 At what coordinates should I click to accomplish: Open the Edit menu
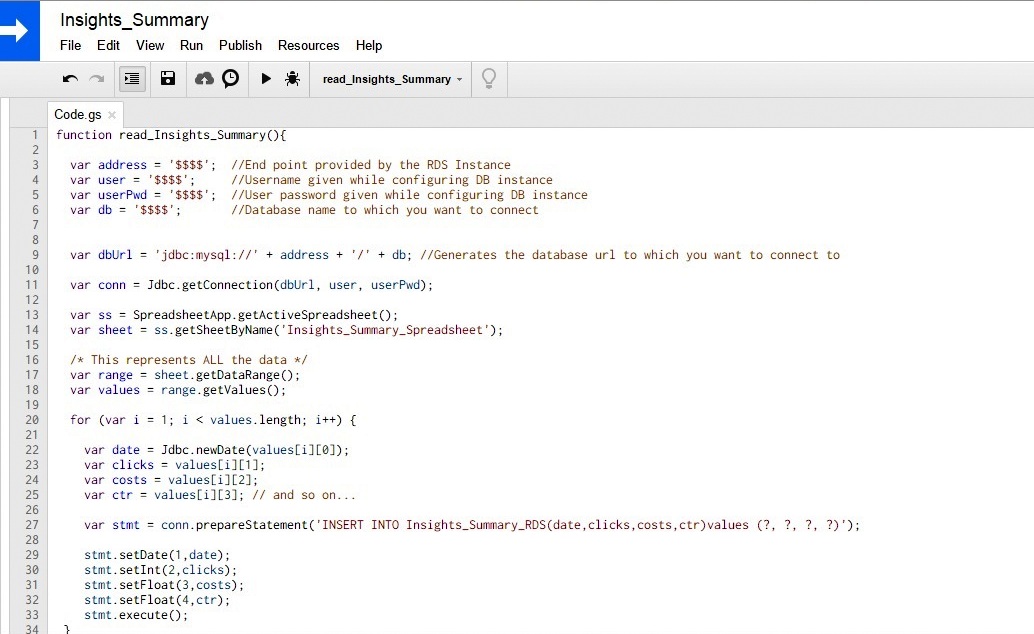point(108,45)
